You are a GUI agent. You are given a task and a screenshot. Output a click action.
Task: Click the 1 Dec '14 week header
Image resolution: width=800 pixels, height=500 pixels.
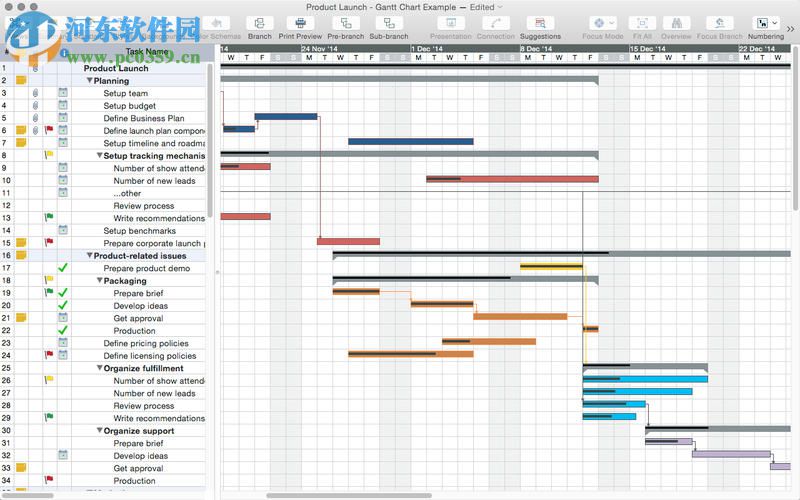(465, 48)
